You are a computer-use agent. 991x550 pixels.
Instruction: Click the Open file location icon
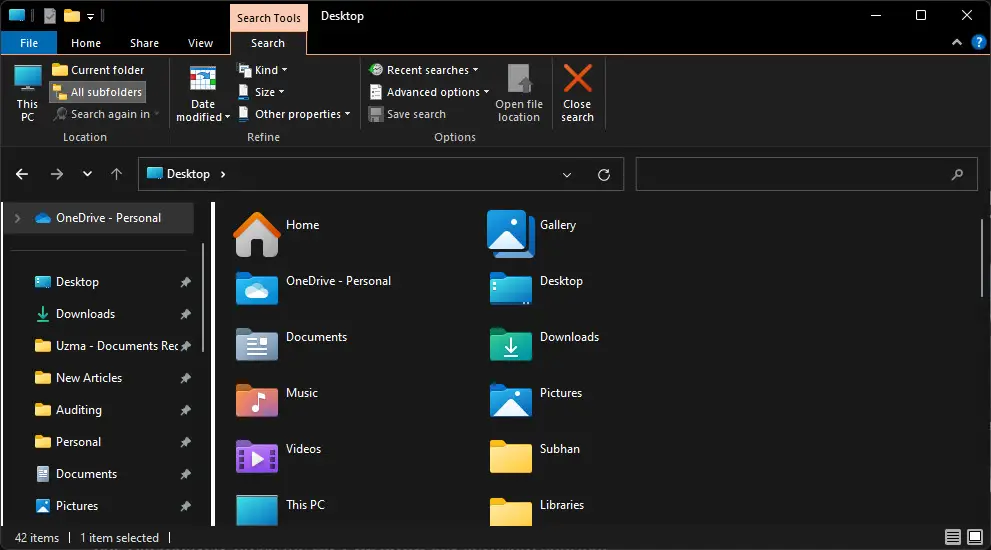[x=519, y=78]
